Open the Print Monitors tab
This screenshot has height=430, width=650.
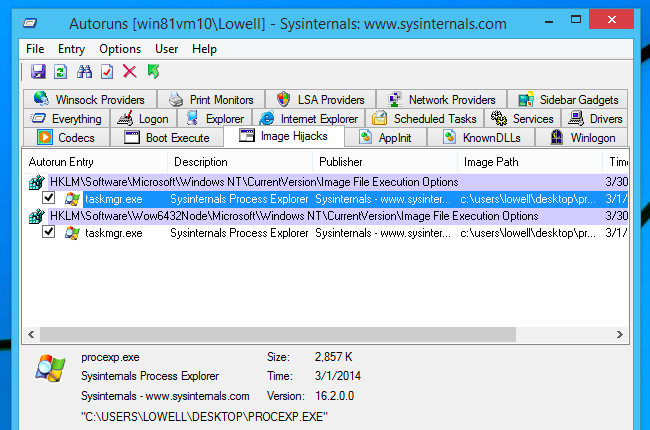tap(211, 100)
